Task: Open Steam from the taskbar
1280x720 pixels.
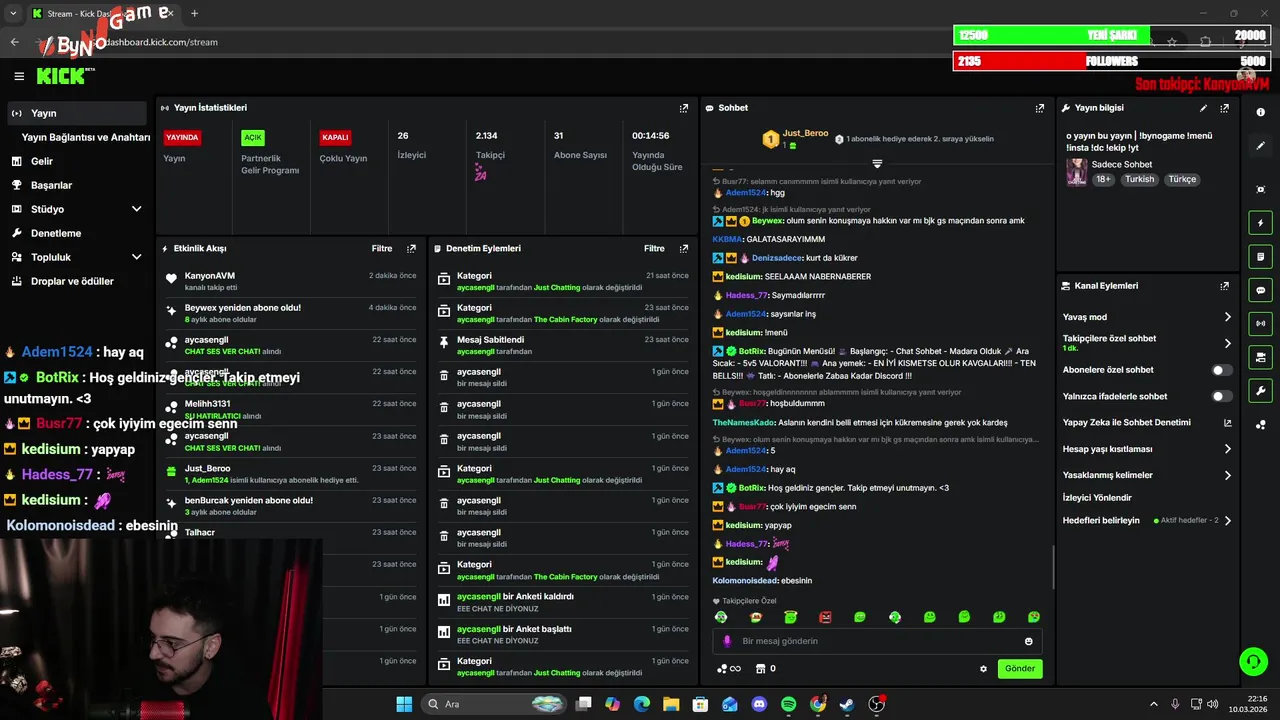Action: [x=847, y=704]
